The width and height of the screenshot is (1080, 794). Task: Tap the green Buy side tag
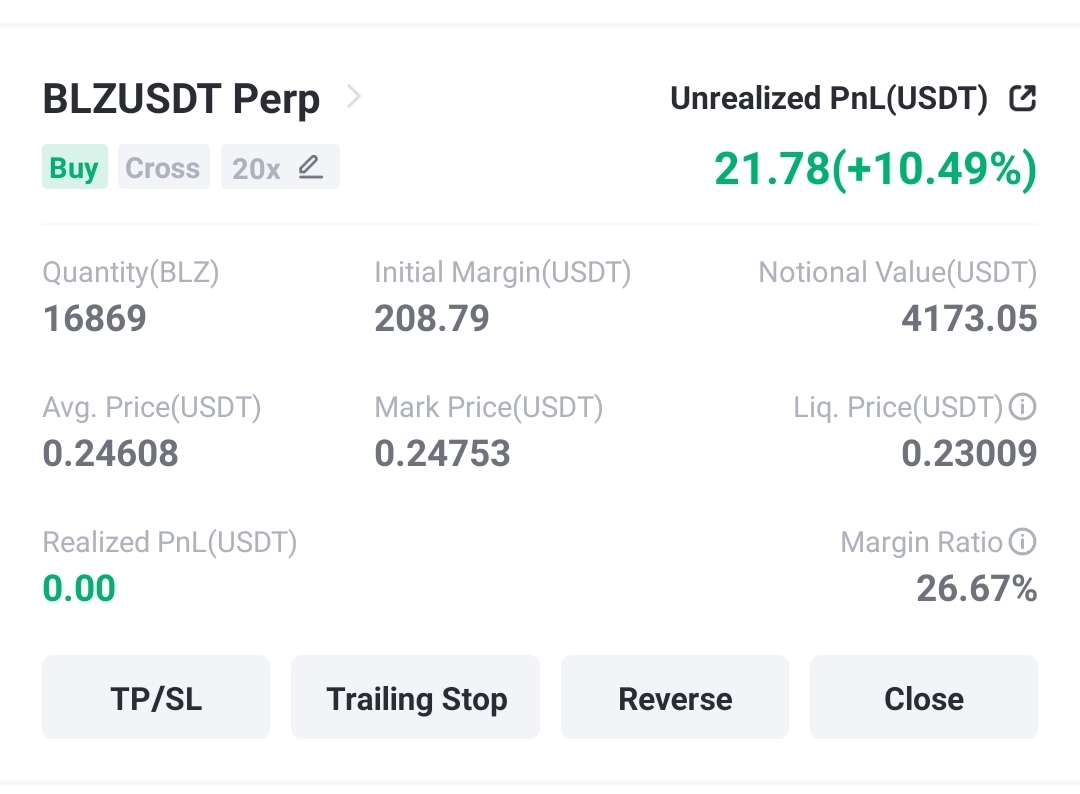click(74, 167)
